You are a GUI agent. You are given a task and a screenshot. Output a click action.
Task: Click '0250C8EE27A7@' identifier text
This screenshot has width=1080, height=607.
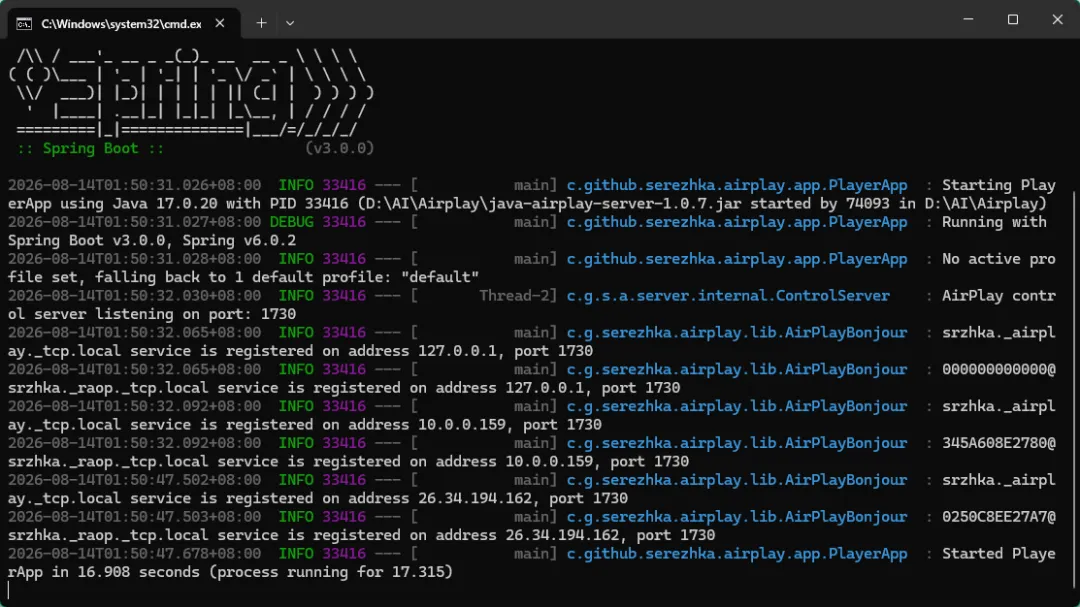(x=999, y=517)
